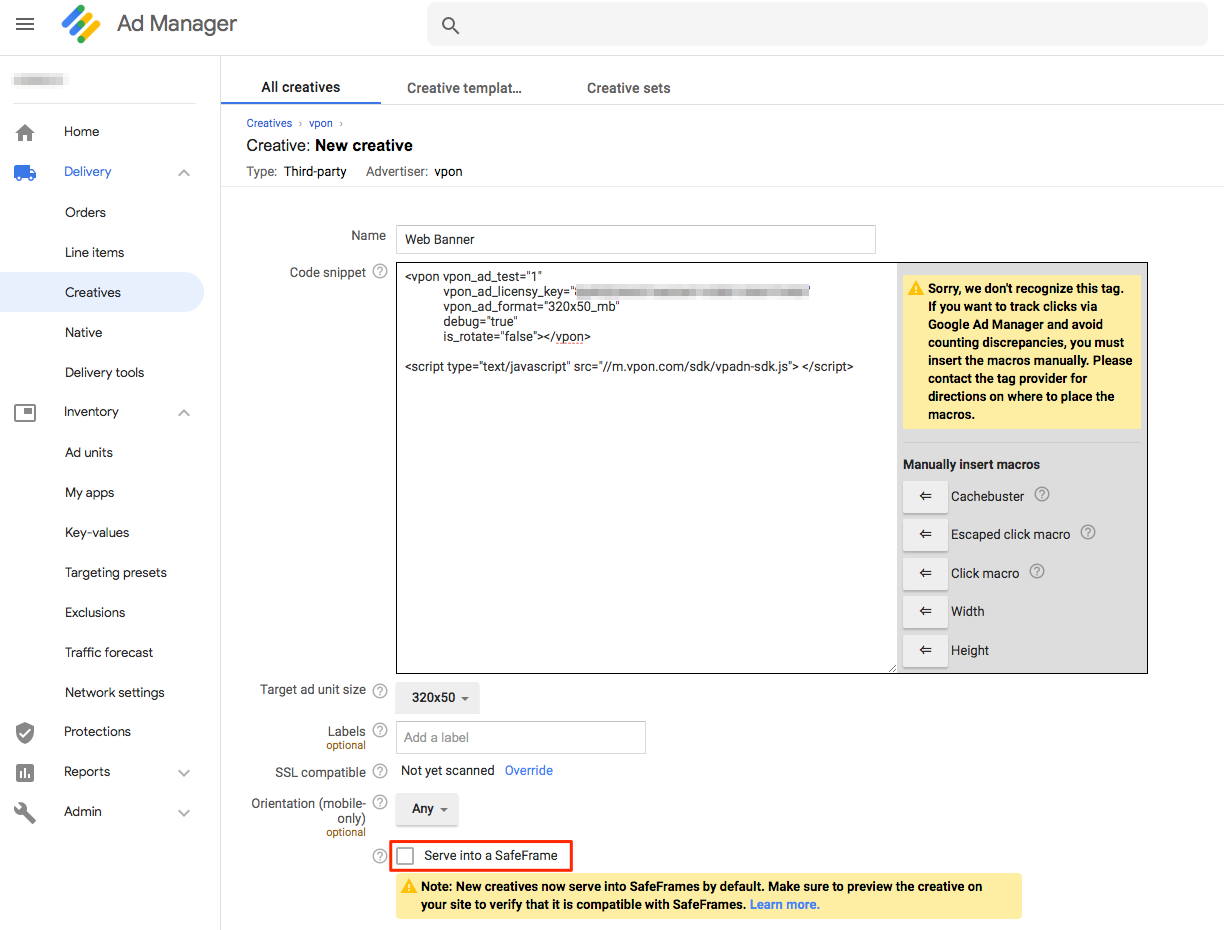This screenshot has height=930, width=1224.
Task: Open help icon beside Click macro
Action: [x=1037, y=571]
